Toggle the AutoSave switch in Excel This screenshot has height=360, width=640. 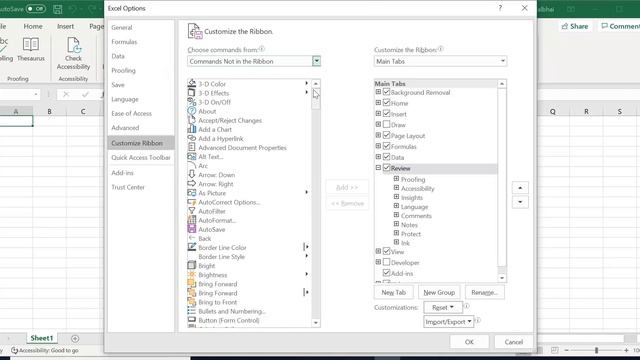coord(36,9)
